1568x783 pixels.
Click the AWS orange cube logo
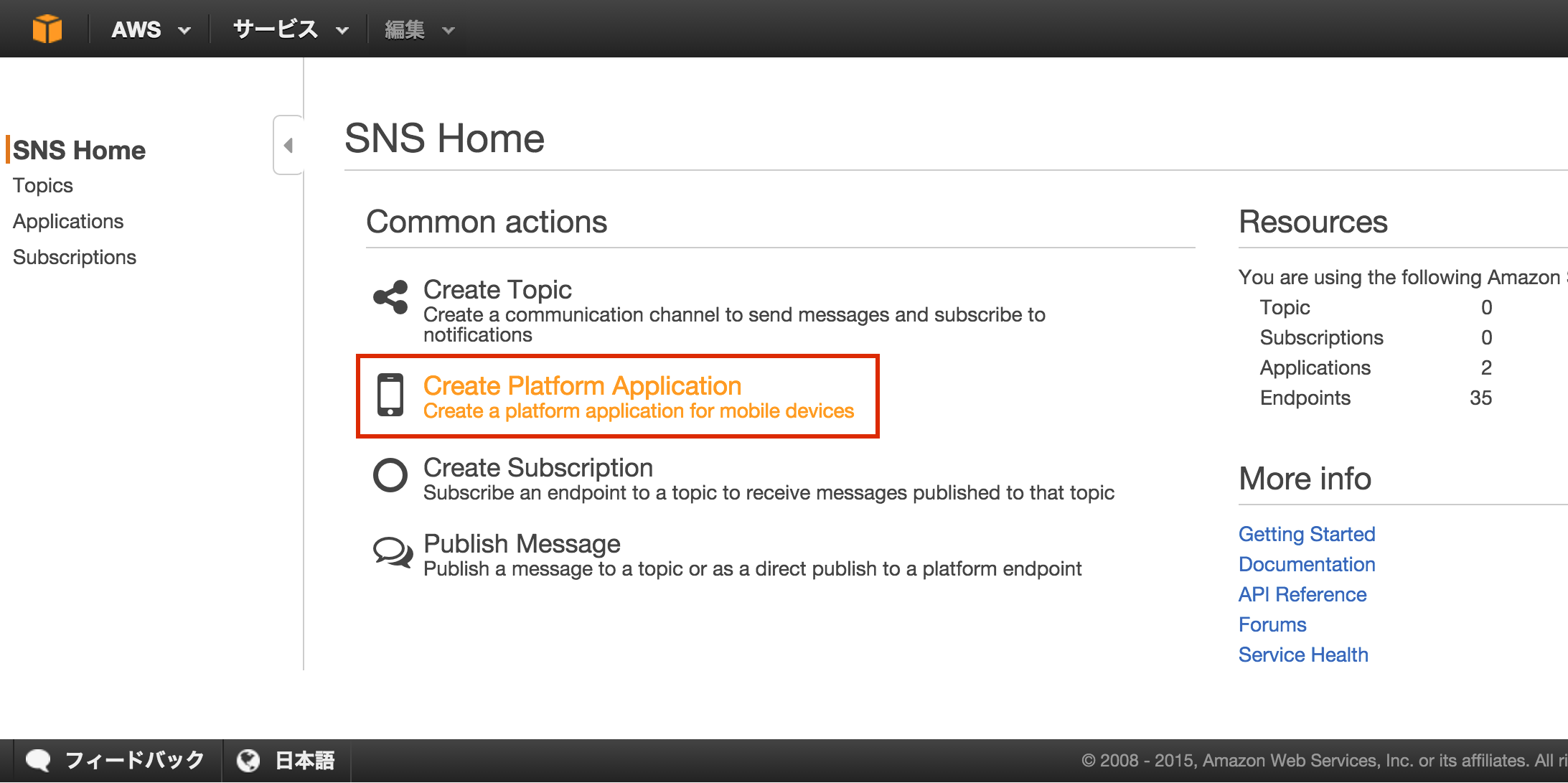(47, 29)
